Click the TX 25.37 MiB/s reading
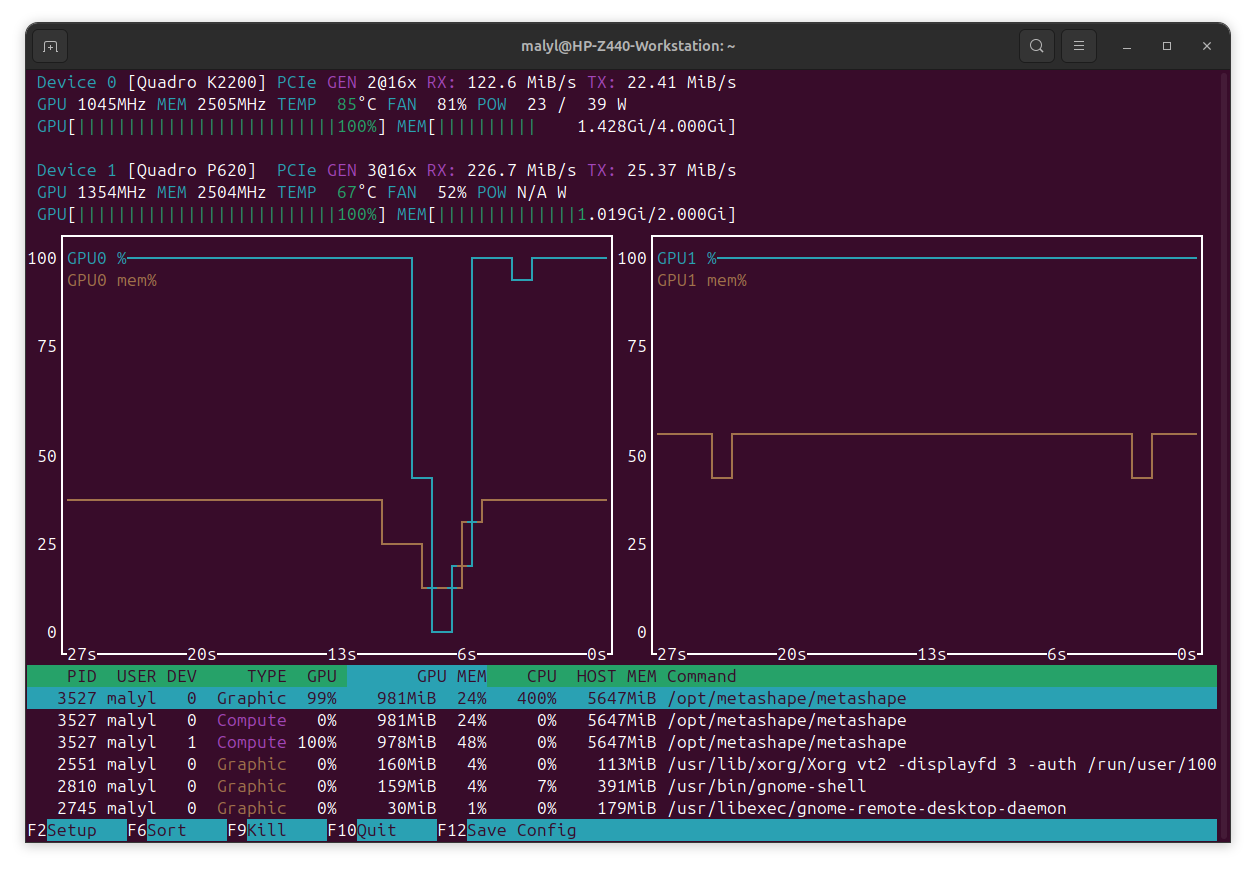This screenshot has height=871, width=1256. [x=662, y=170]
